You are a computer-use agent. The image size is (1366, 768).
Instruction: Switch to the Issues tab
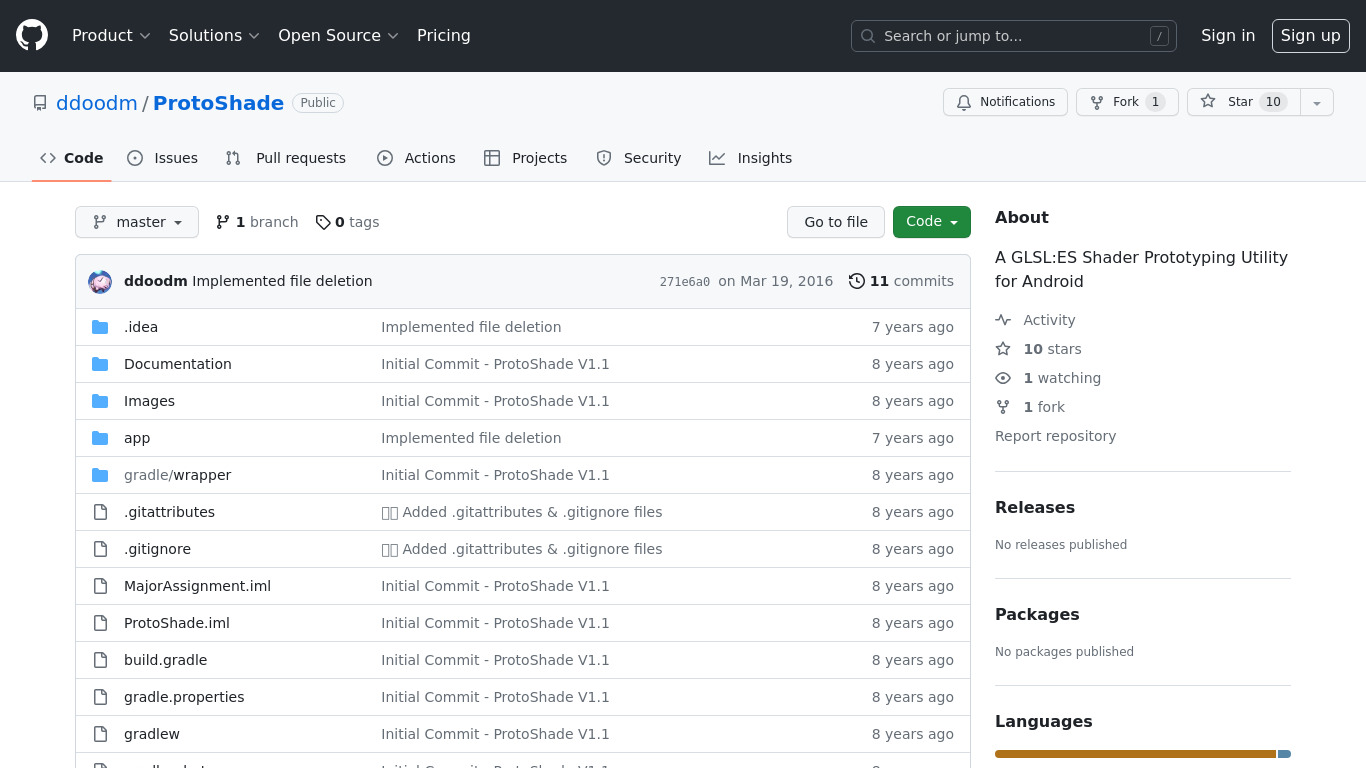163,158
